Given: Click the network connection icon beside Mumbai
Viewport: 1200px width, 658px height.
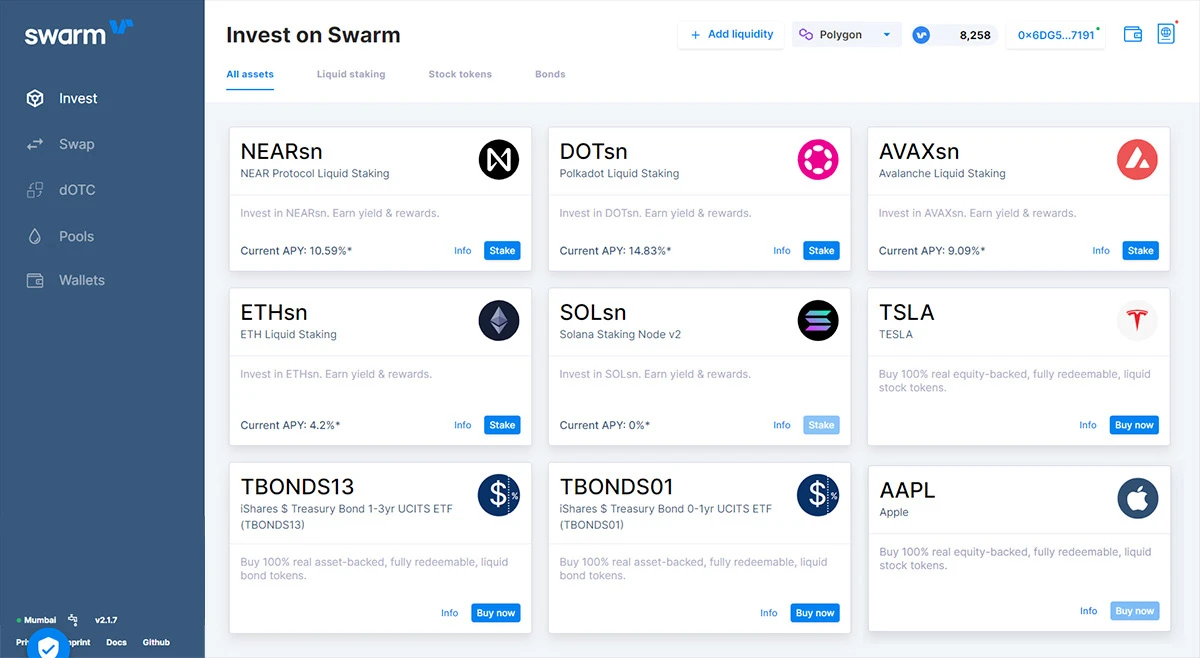Looking at the screenshot, I should [x=73, y=620].
